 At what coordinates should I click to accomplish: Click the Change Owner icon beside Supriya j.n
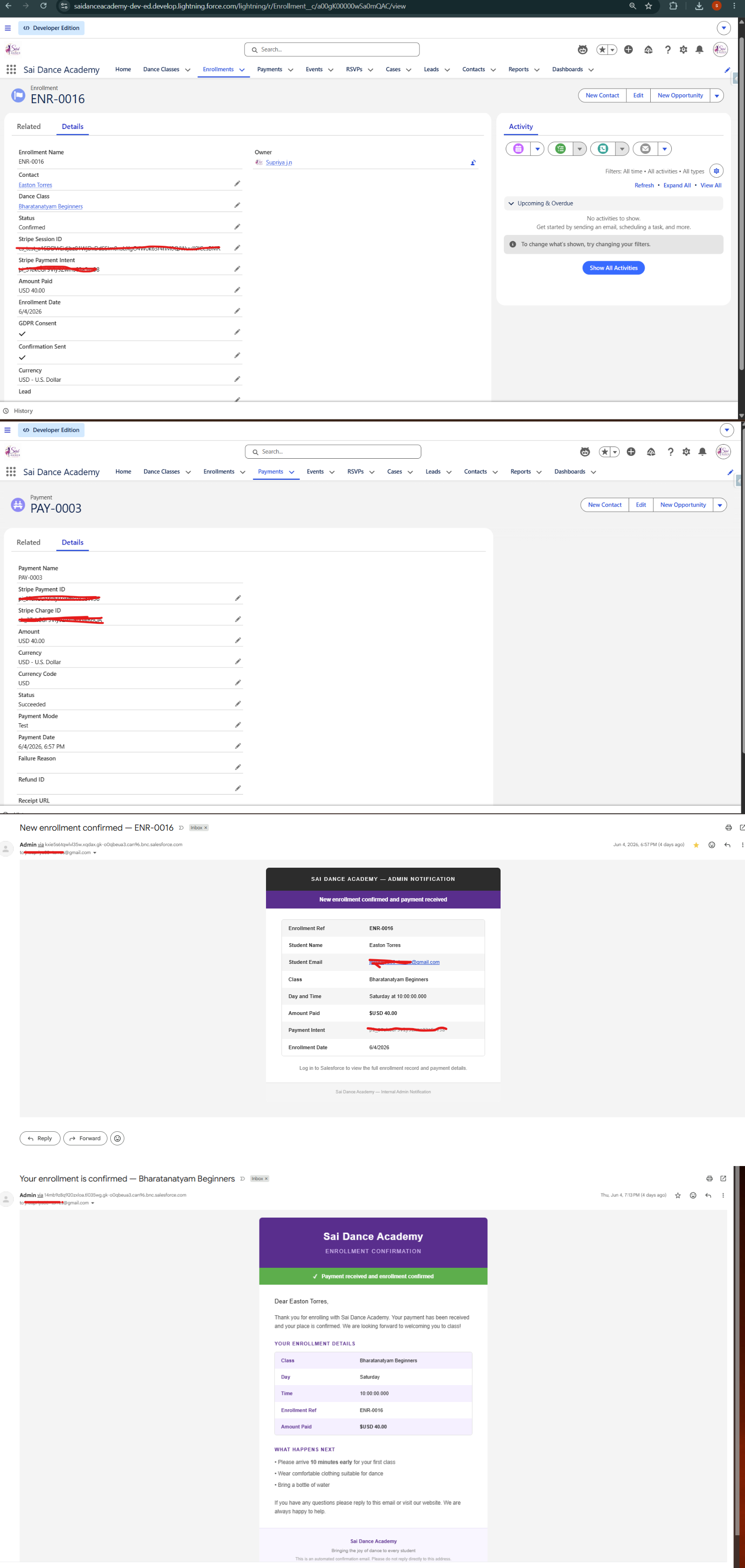473,162
